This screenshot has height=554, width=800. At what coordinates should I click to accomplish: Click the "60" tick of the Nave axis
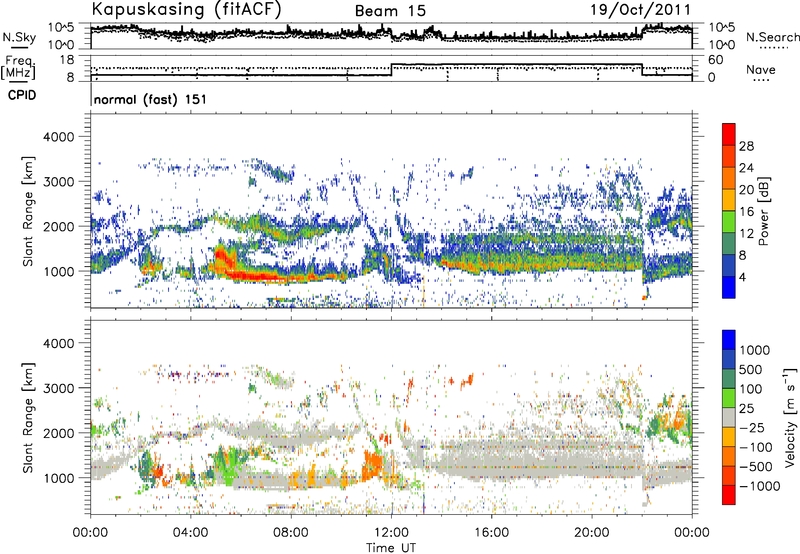click(x=716, y=60)
